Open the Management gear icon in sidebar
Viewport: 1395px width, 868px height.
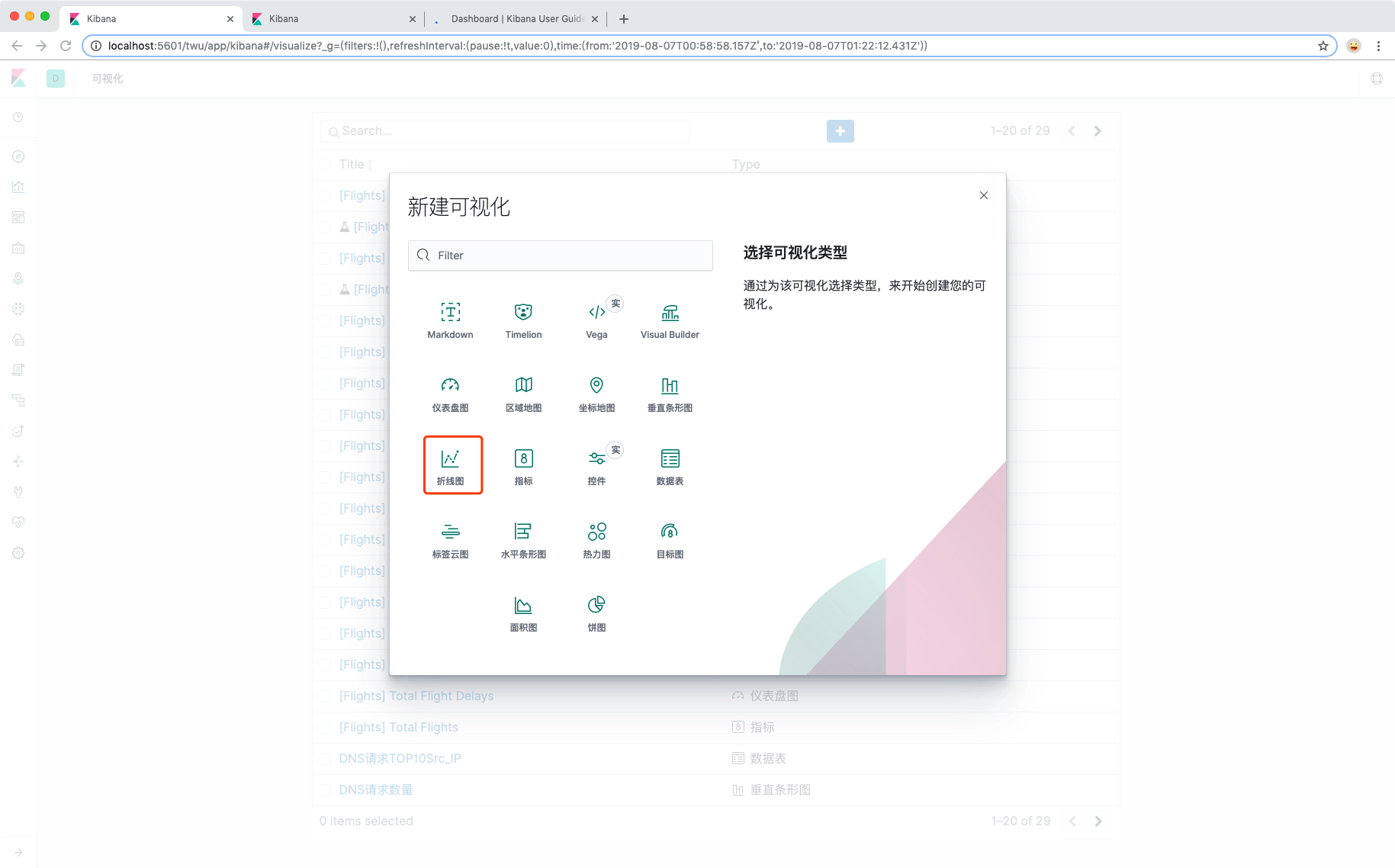[18, 553]
